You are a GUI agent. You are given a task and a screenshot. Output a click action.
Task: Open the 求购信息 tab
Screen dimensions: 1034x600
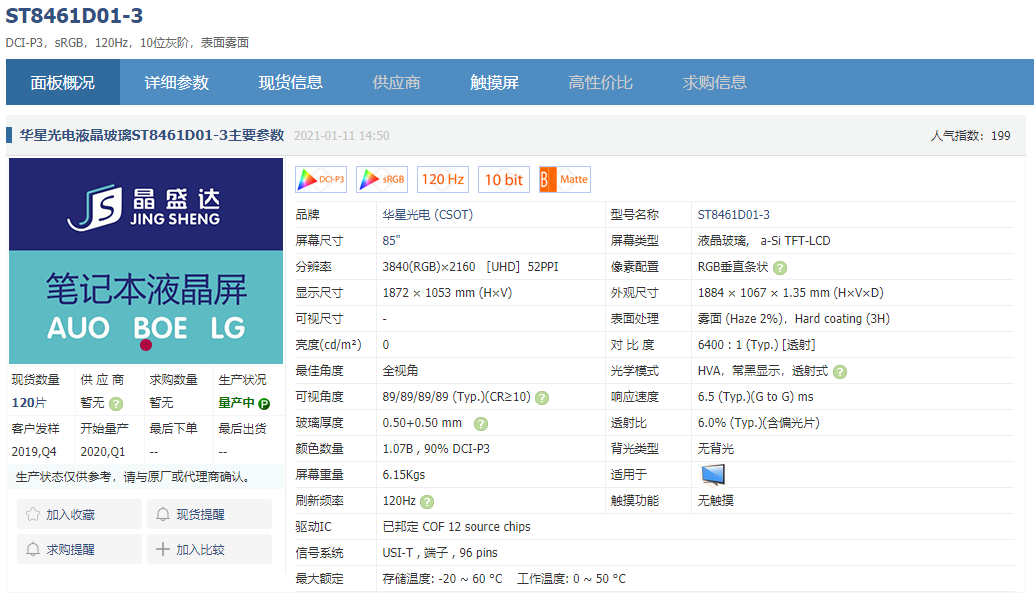713,82
